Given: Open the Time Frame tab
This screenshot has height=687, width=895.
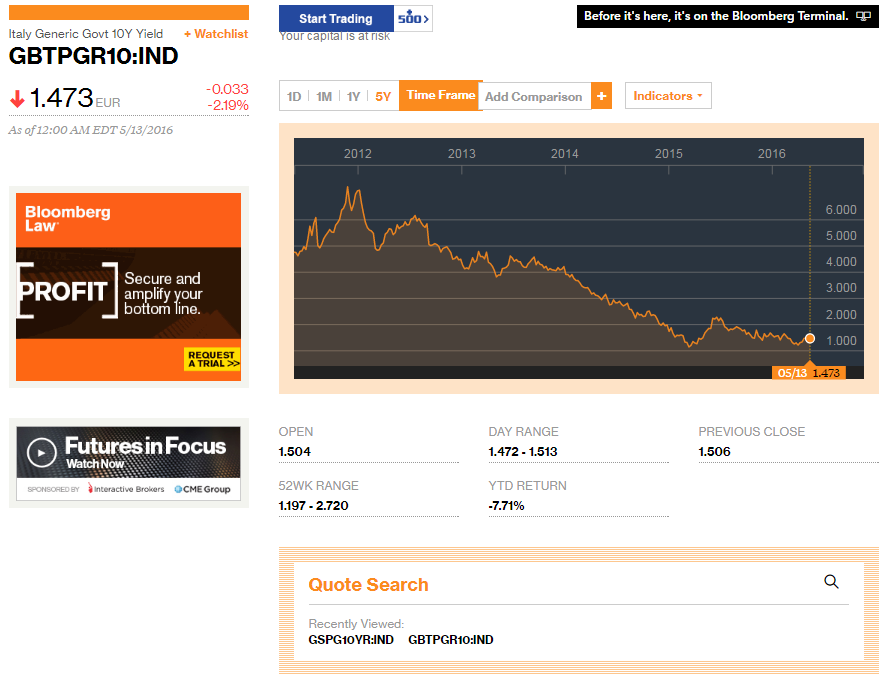Looking at the screenshot, I should pyautogui.click(x=441, y=95).
